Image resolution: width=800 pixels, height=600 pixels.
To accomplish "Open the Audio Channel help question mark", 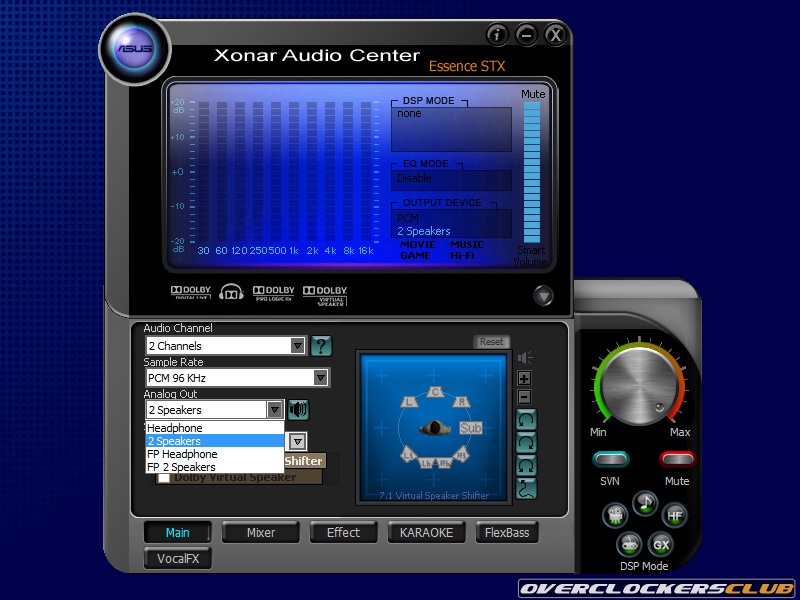I will pos(321,346).
